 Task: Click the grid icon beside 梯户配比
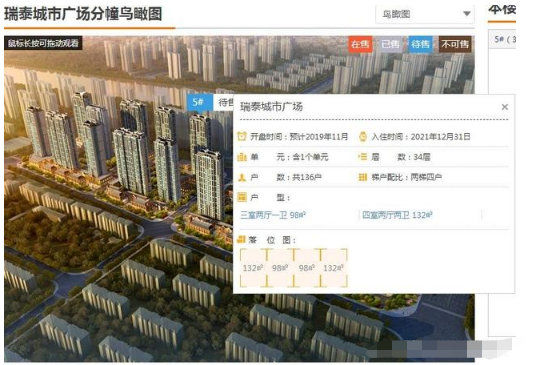(363, 177)
